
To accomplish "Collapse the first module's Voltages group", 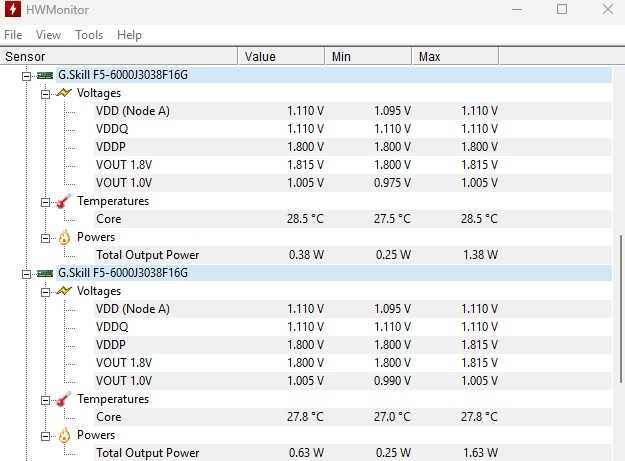I will (45, 94).
